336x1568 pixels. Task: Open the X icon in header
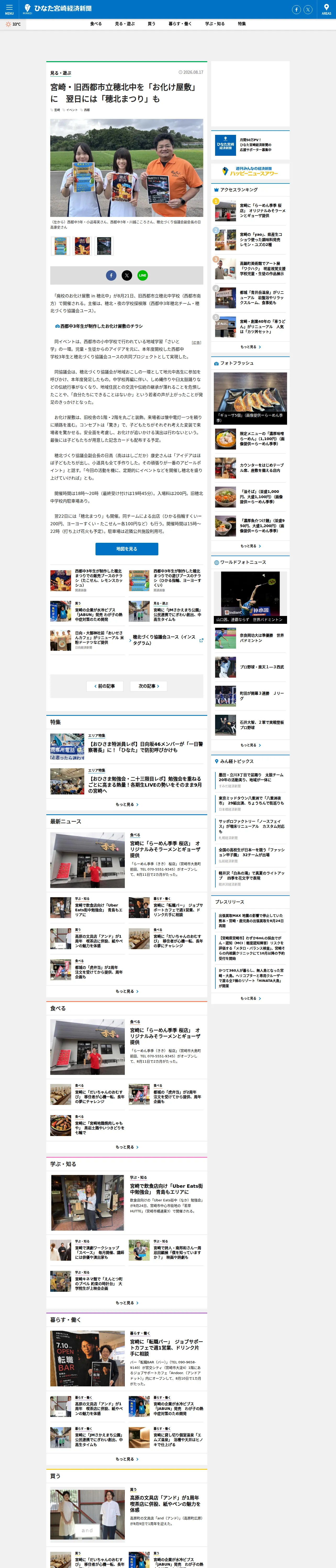[x=308, y=9]
